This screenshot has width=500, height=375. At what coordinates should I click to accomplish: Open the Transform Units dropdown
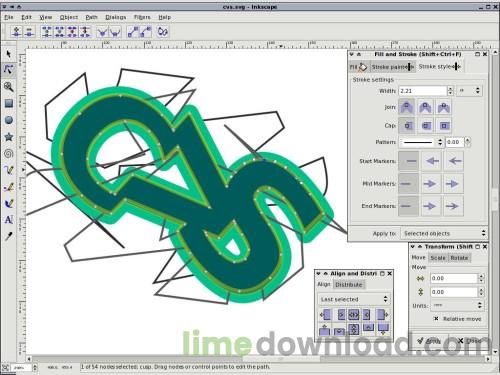(457, 305)
